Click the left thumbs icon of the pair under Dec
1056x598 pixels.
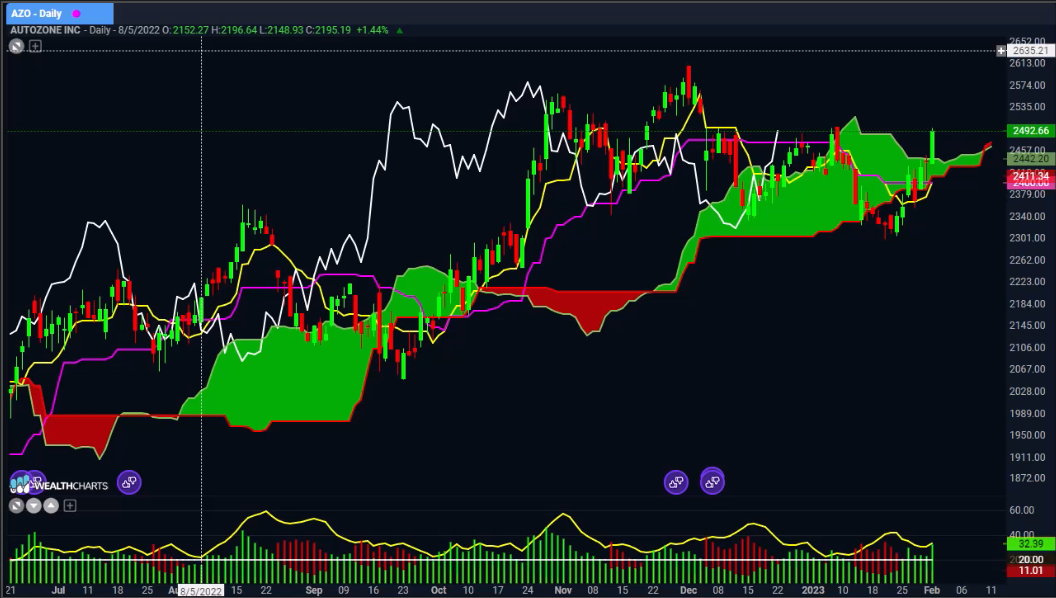(x=676, y=481)
